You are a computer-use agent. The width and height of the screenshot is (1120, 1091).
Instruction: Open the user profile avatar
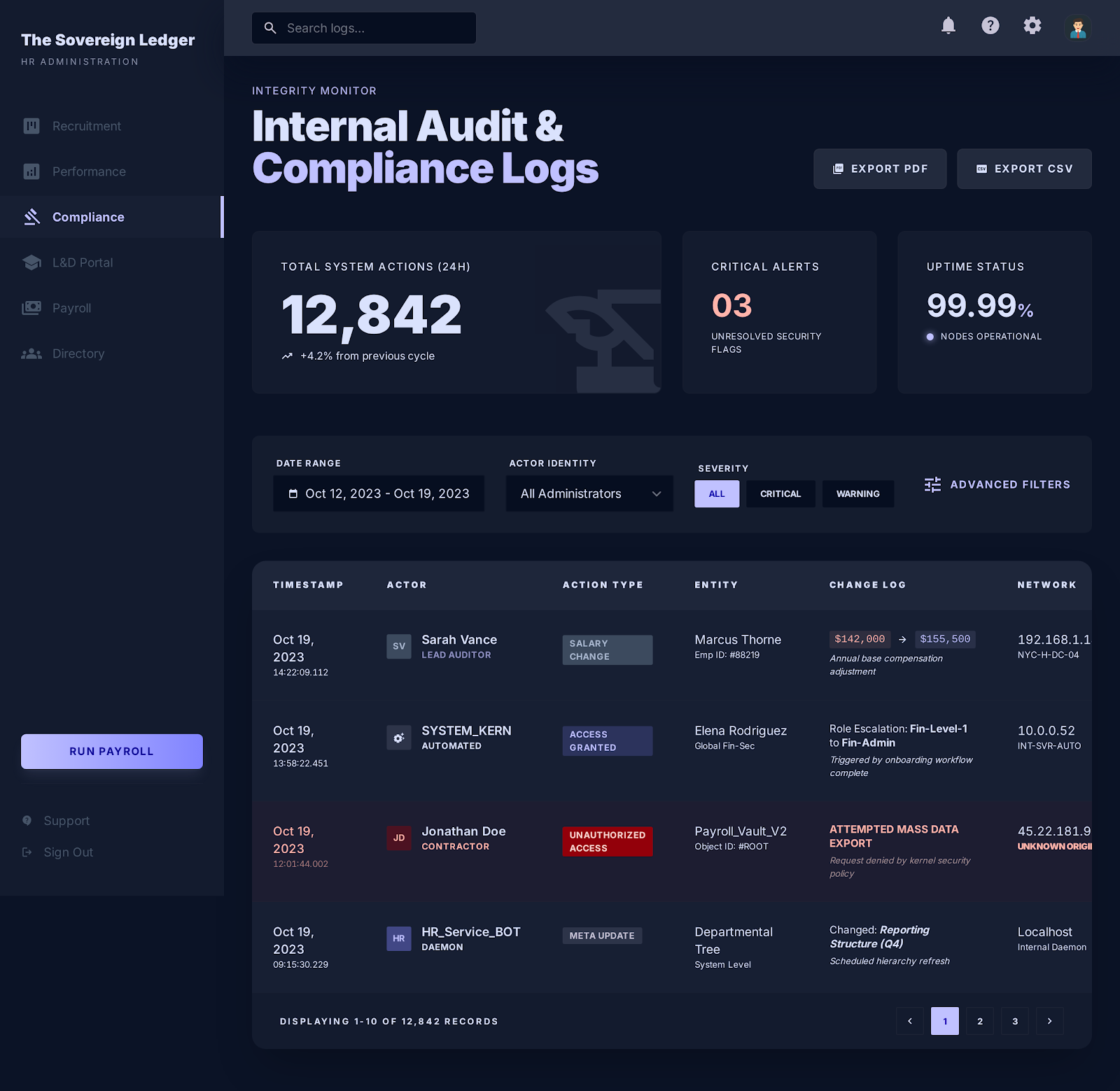(x=1078, y=28)
